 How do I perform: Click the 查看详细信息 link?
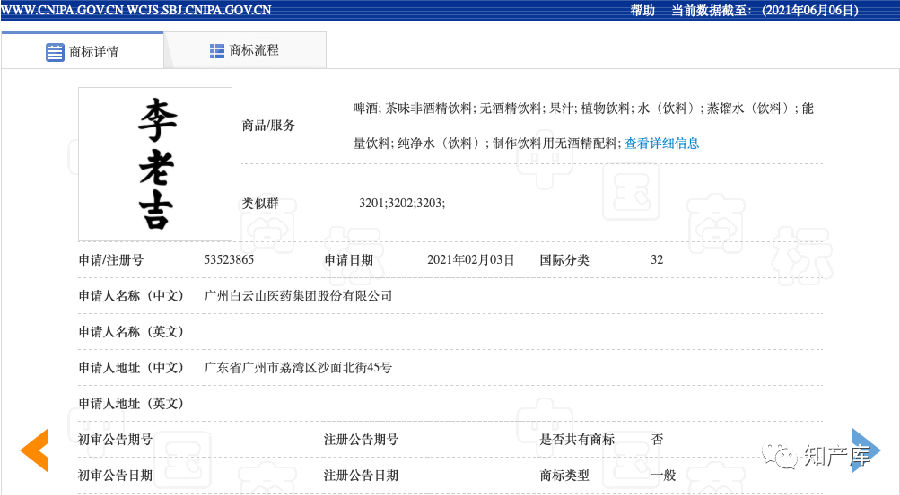pyautogui.click(x=662, y=143)
